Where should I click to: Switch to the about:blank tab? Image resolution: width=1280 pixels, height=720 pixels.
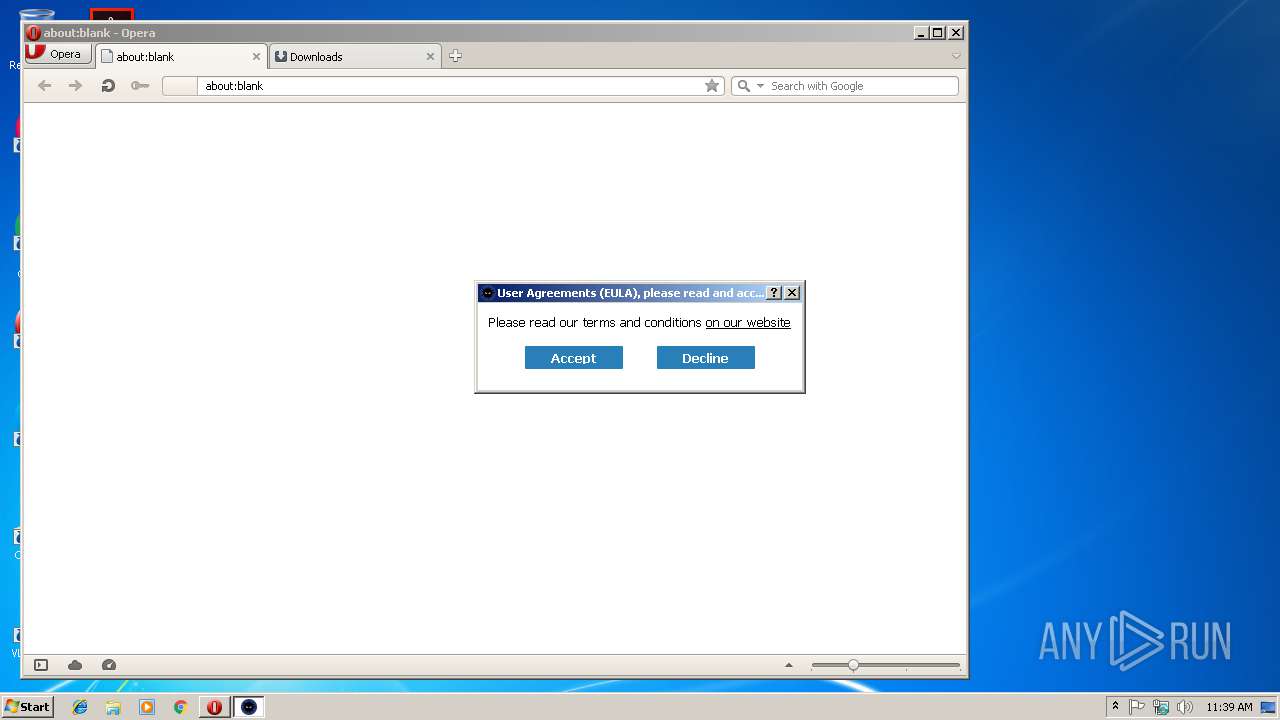(181, 57)
